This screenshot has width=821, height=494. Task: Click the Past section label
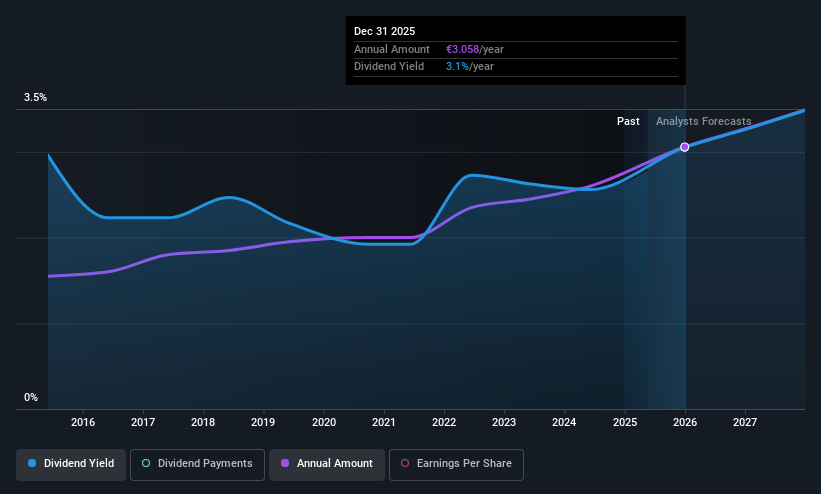coord(628,122)
